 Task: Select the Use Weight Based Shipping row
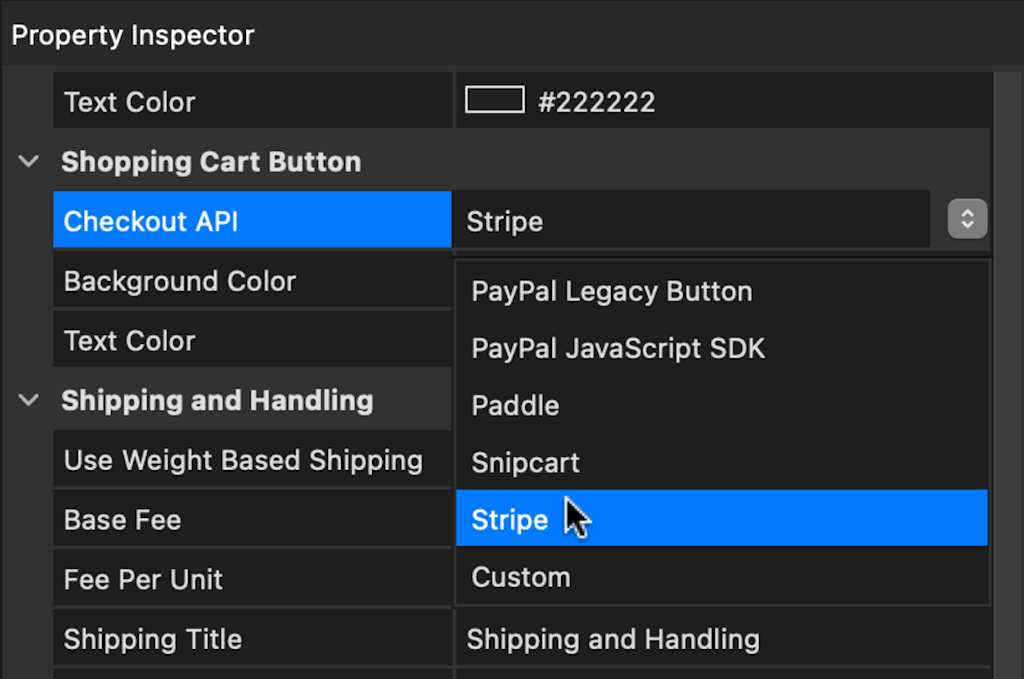(252, 459)
